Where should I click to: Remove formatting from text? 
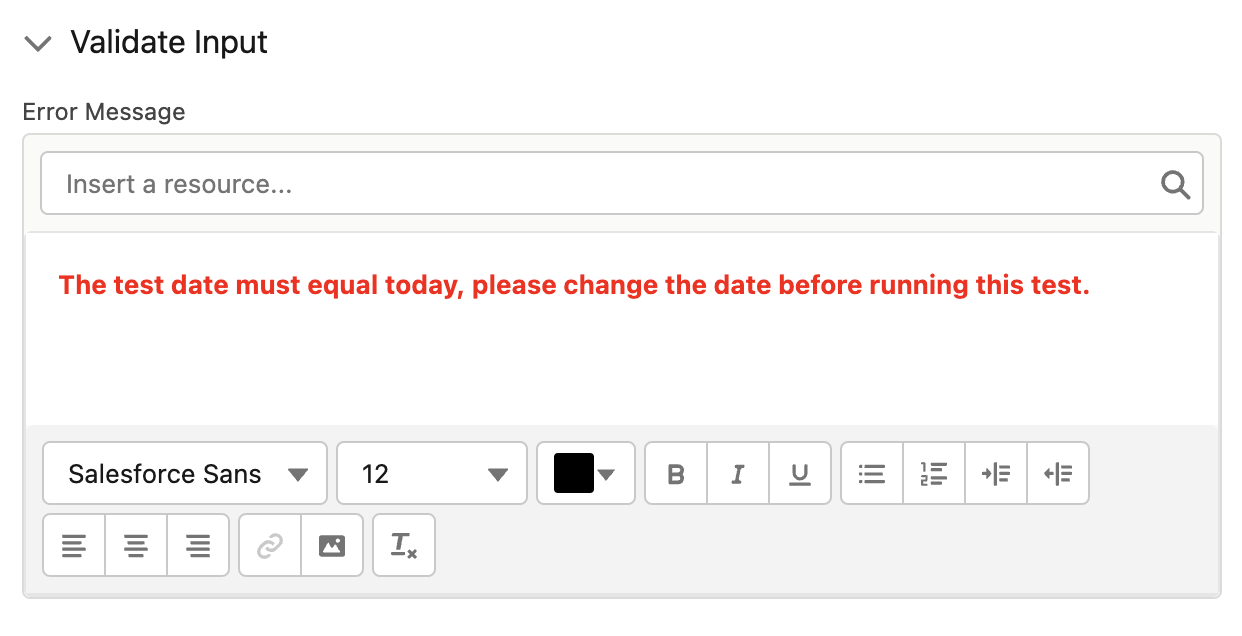click(x=404, y=545)
